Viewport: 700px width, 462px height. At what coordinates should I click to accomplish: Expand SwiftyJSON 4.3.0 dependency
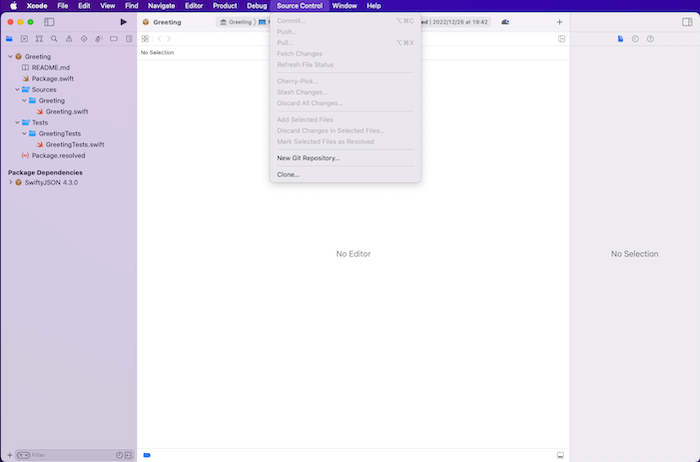coord(10,183)
